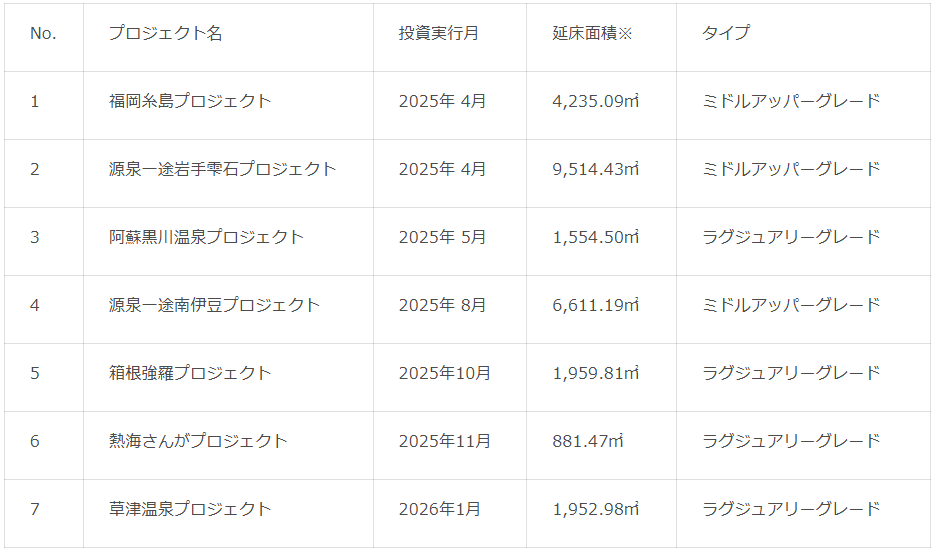Select 箱根強羅プロジェクト project name

(190, 373)
